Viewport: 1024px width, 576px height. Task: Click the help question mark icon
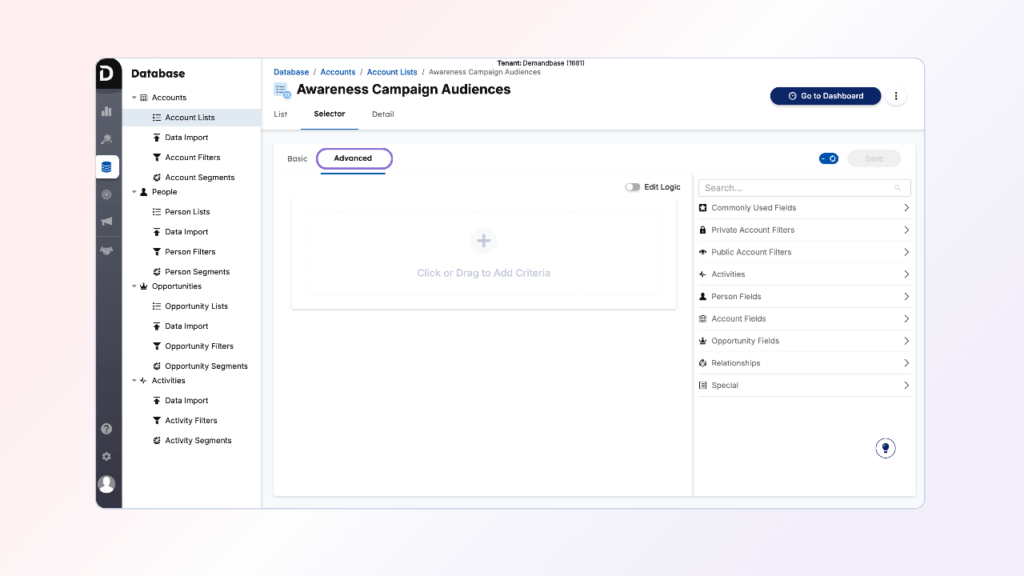coord(107,429)
